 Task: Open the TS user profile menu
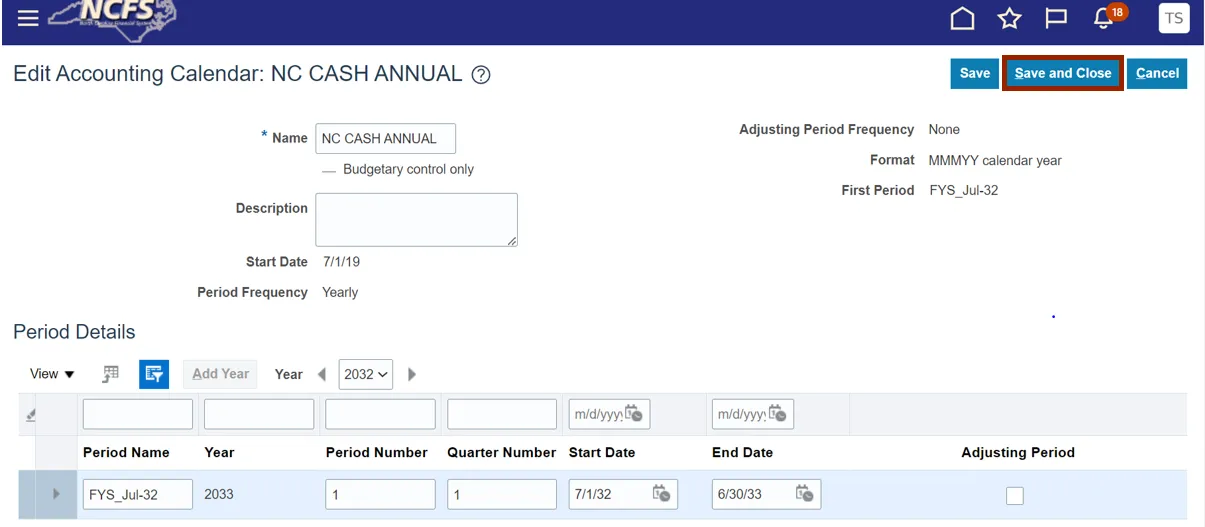1173,18
